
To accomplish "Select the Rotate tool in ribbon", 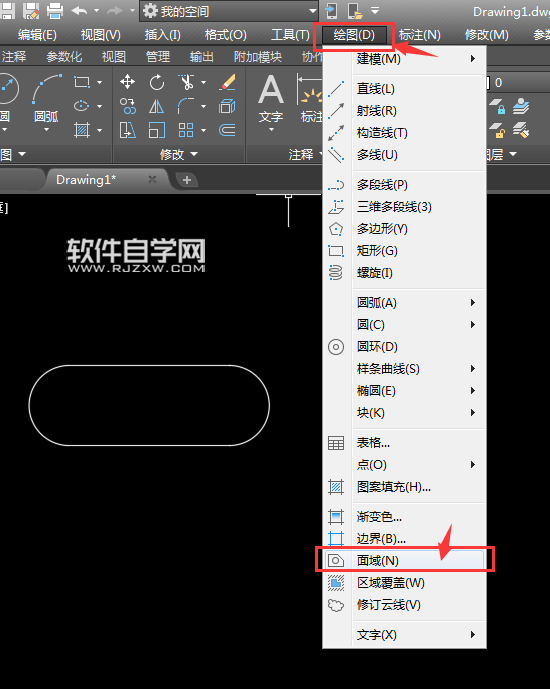I will click(x=156, y=82).
